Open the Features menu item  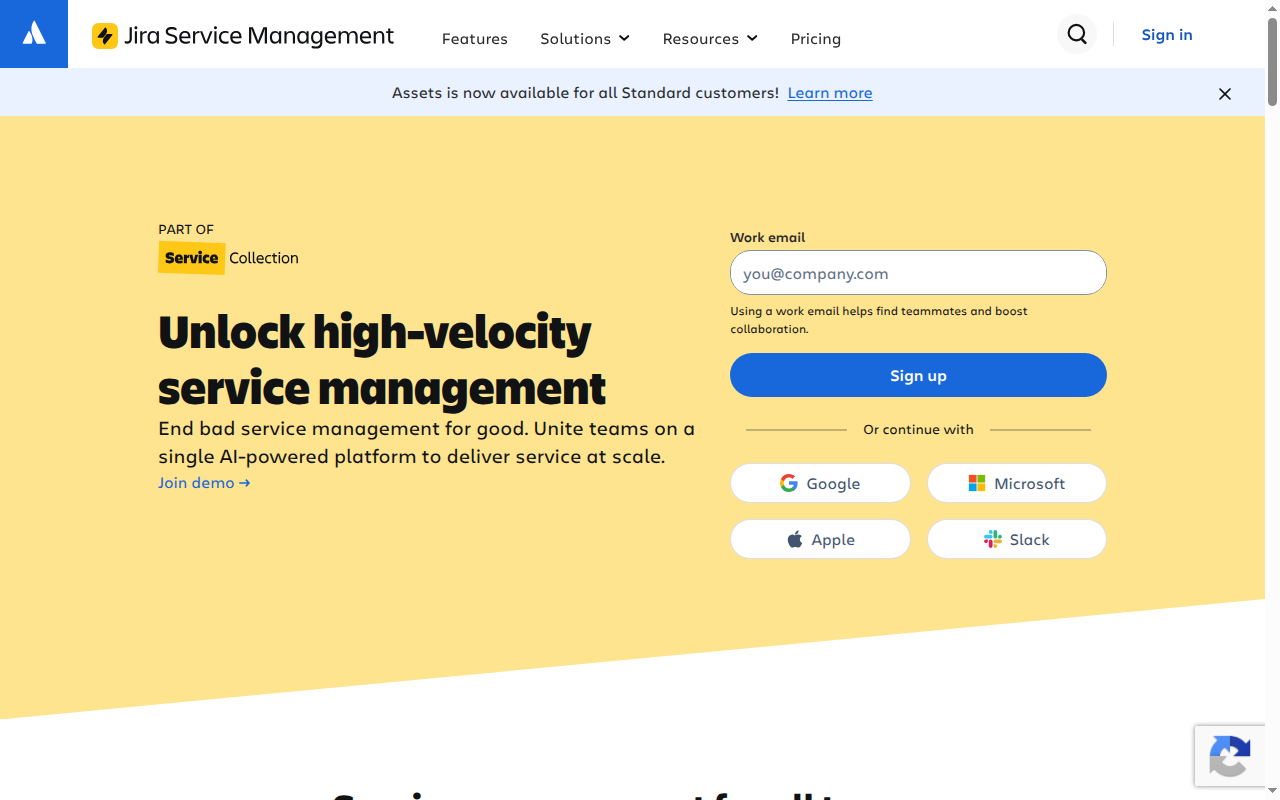point(475,39)
